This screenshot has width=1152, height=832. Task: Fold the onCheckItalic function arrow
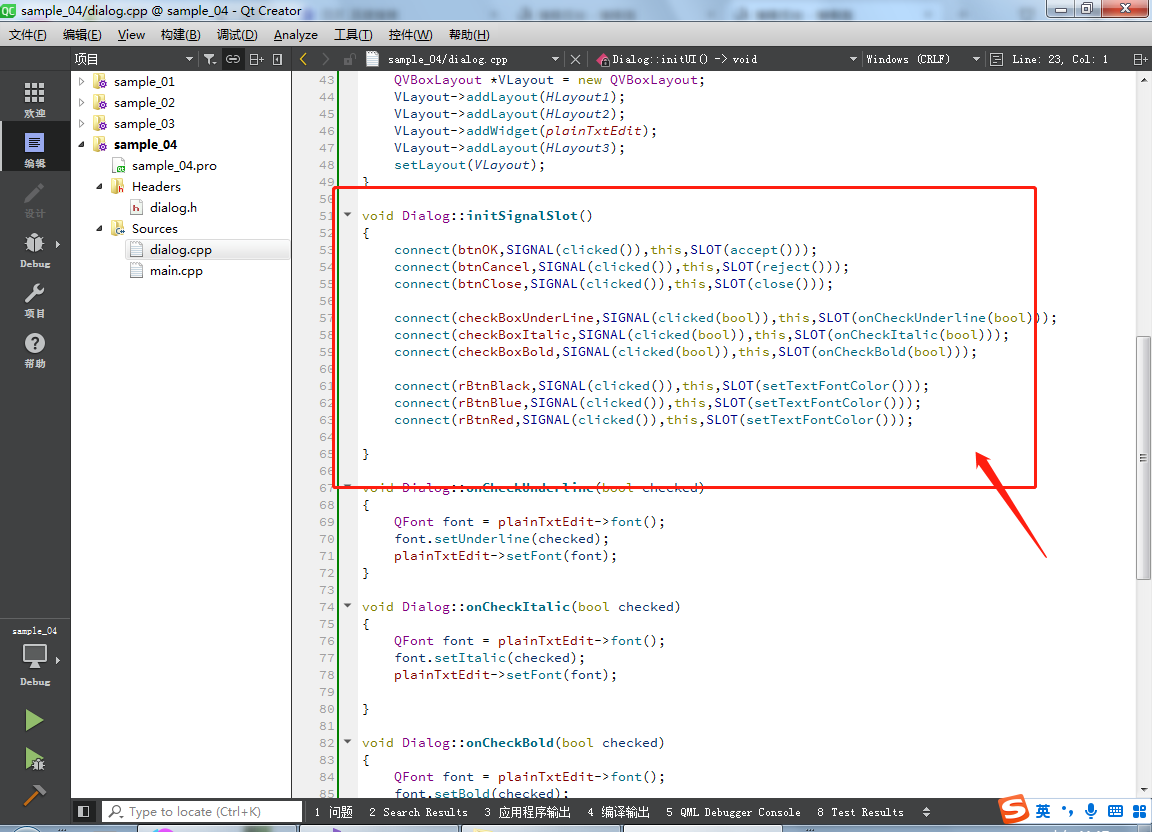point(348,606)
